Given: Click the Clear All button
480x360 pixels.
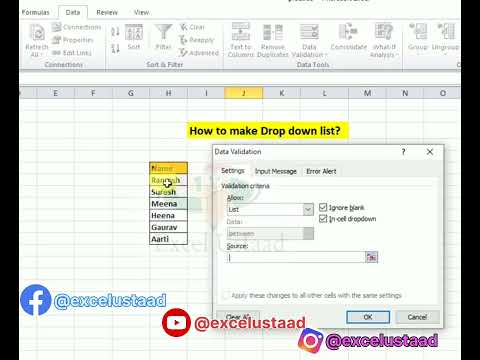Looking at the screenshot, I should (x=238, y=317).
